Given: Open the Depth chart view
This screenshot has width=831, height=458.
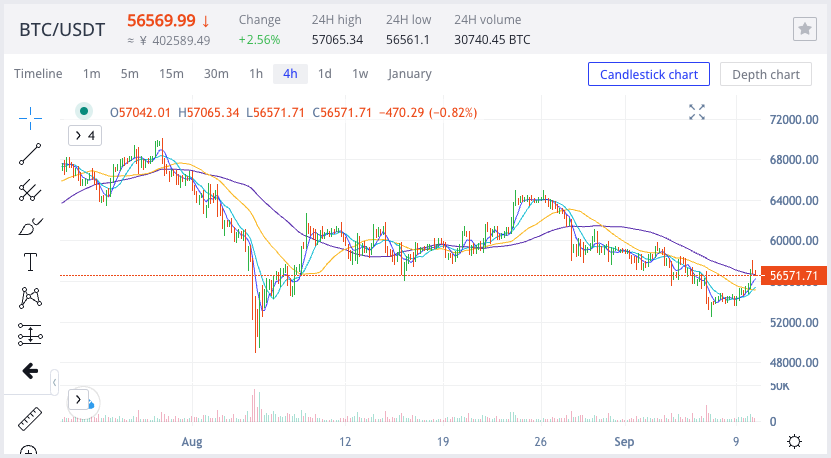Looking at the screenshot, I should (x=765, y=74).
